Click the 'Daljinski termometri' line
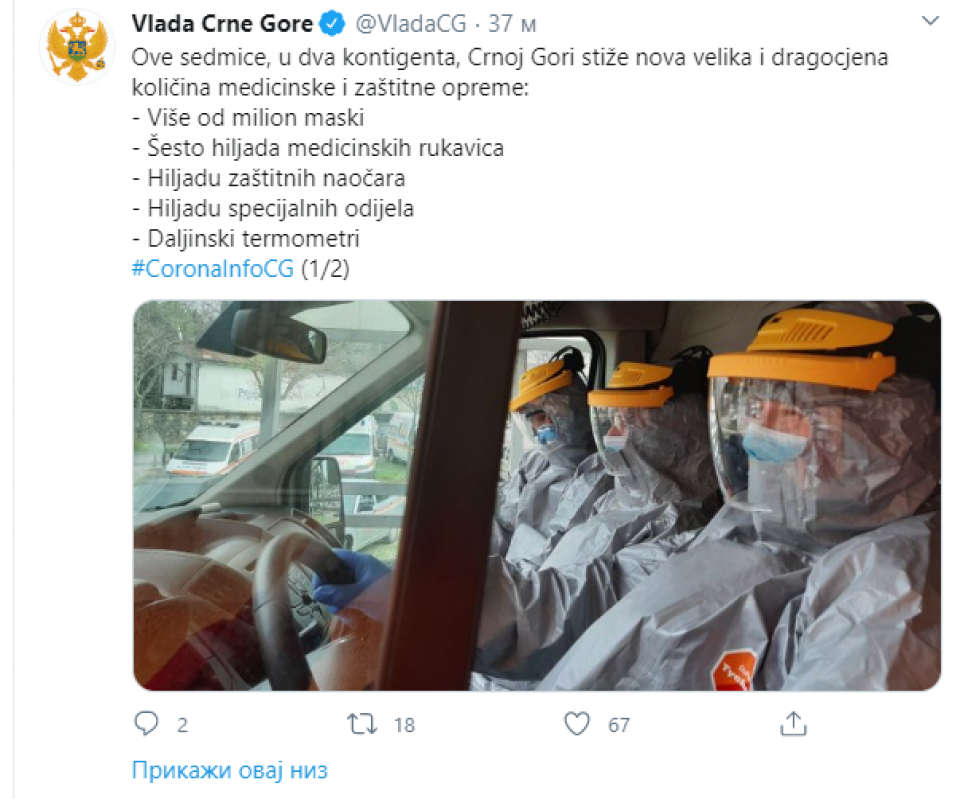The image size is (960, 799). tap(246, 239)
